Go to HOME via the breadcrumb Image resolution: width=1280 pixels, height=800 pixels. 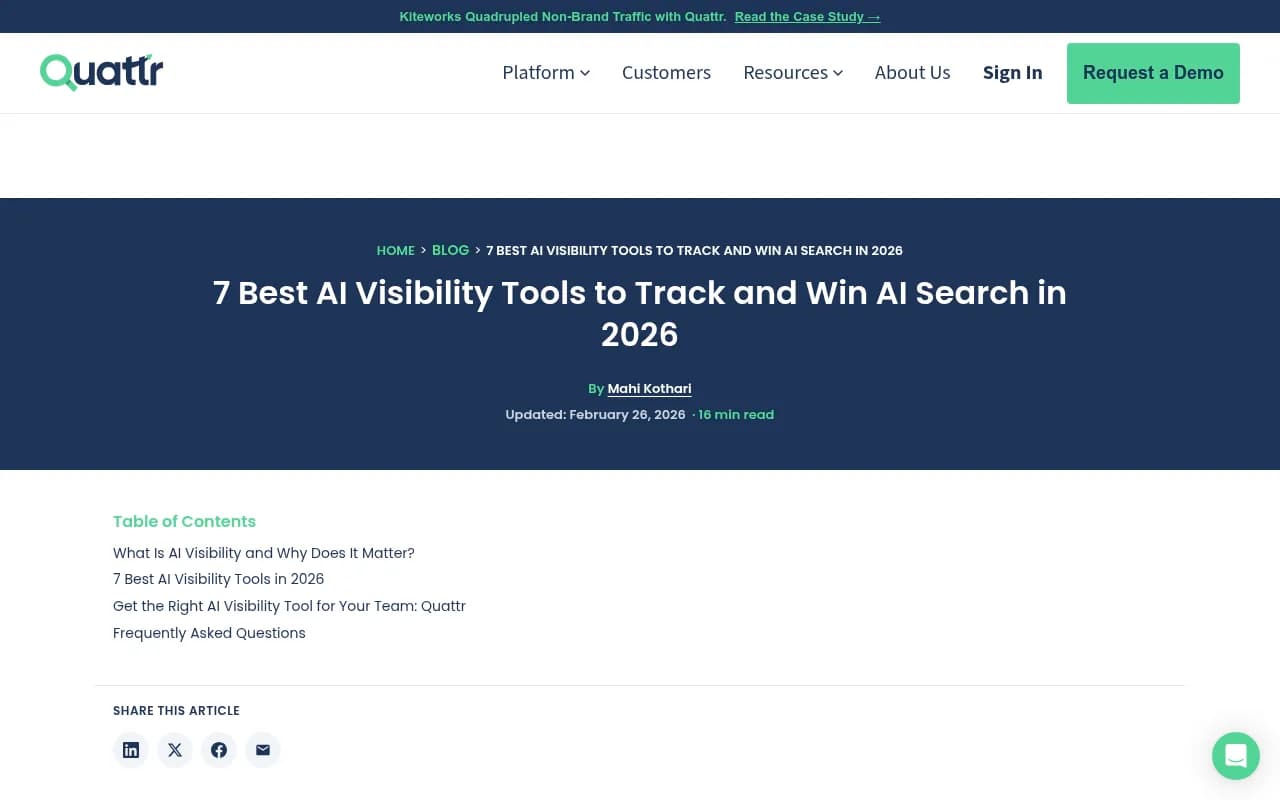[395, 250]
